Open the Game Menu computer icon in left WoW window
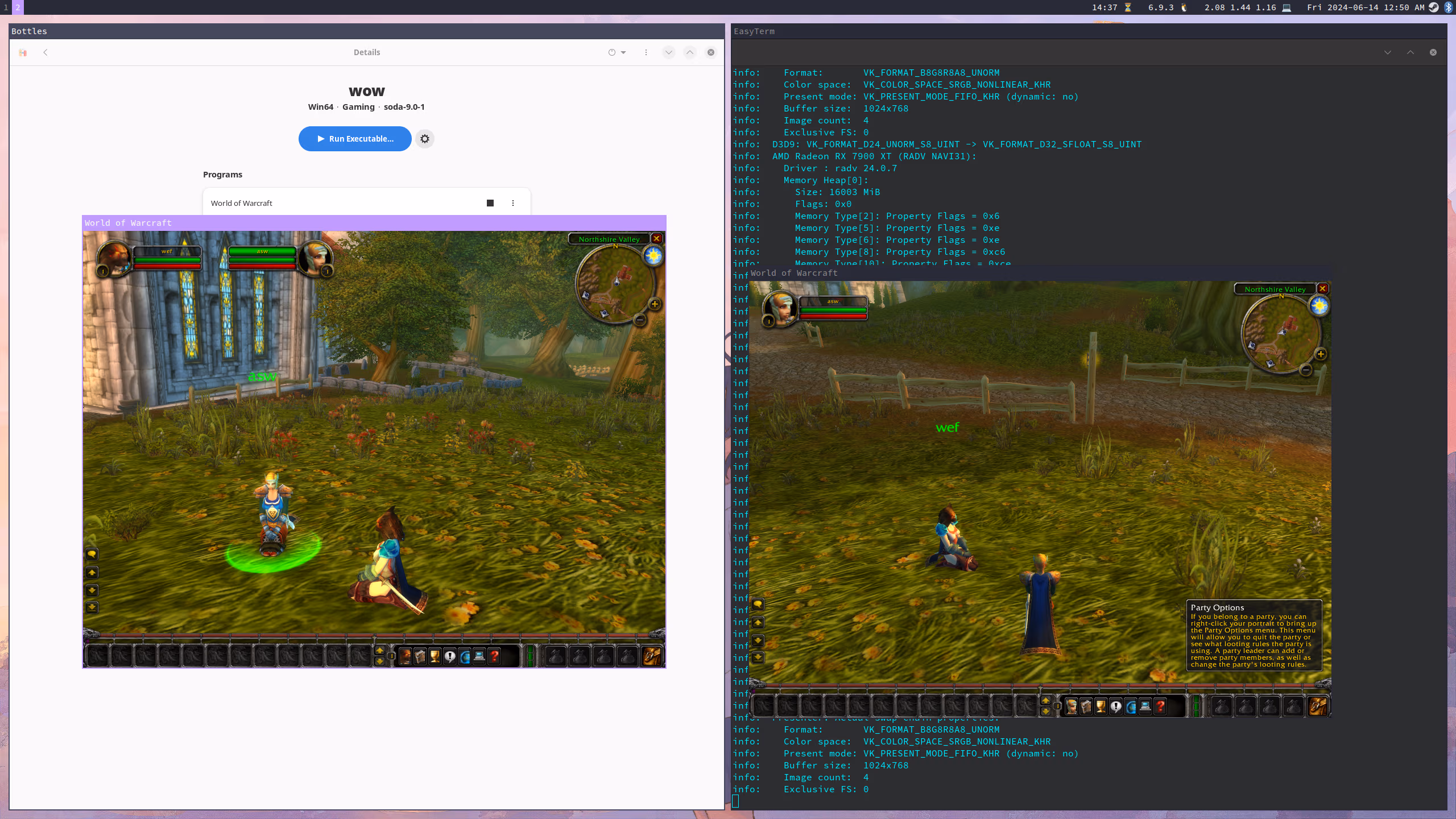 (x=479, y=657)
